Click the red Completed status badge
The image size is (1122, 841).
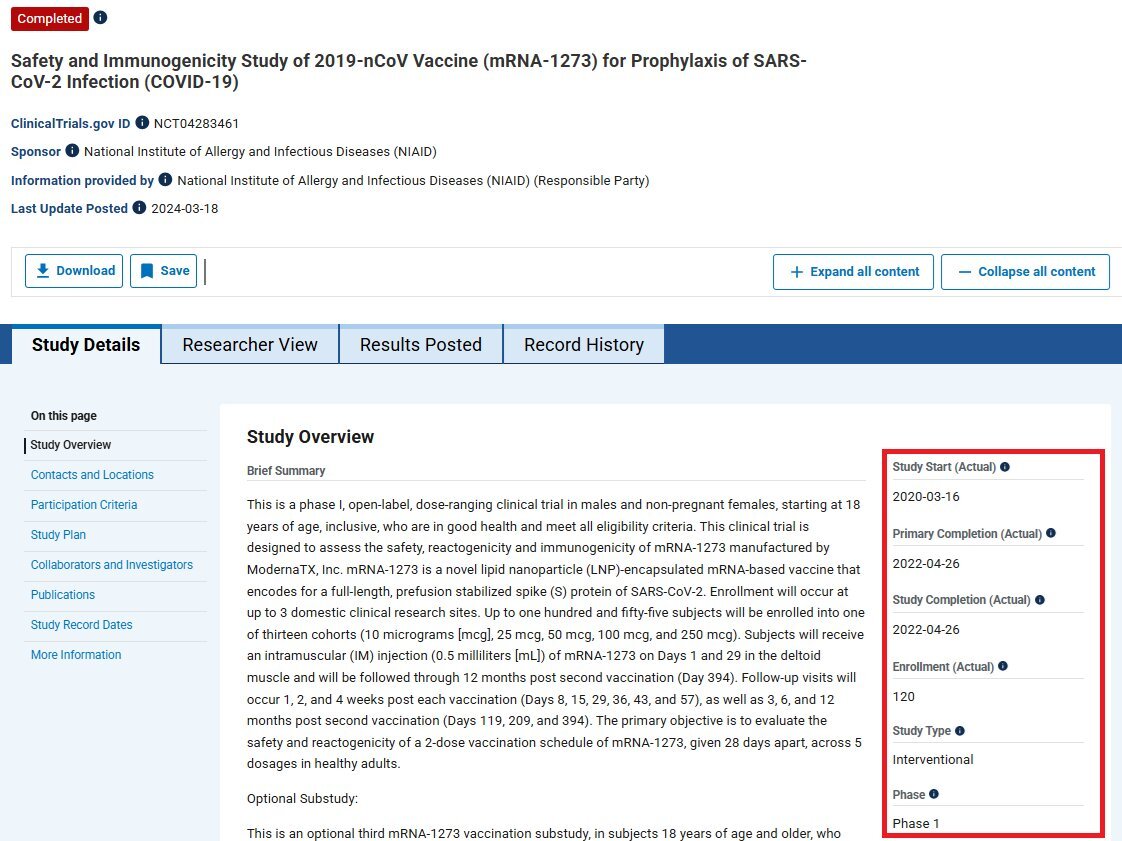(x=49, y=19)
